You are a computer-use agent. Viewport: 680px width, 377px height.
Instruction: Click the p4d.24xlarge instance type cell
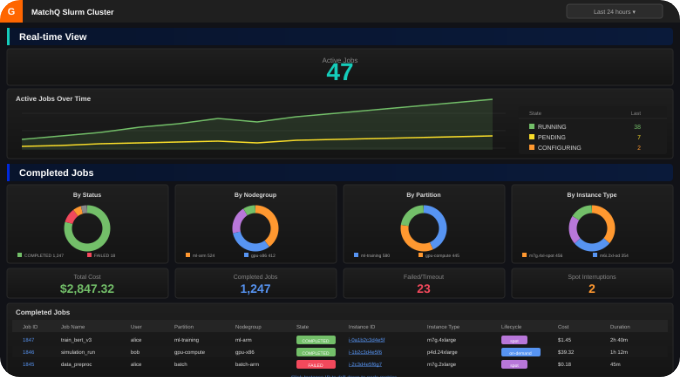point(442,352)
